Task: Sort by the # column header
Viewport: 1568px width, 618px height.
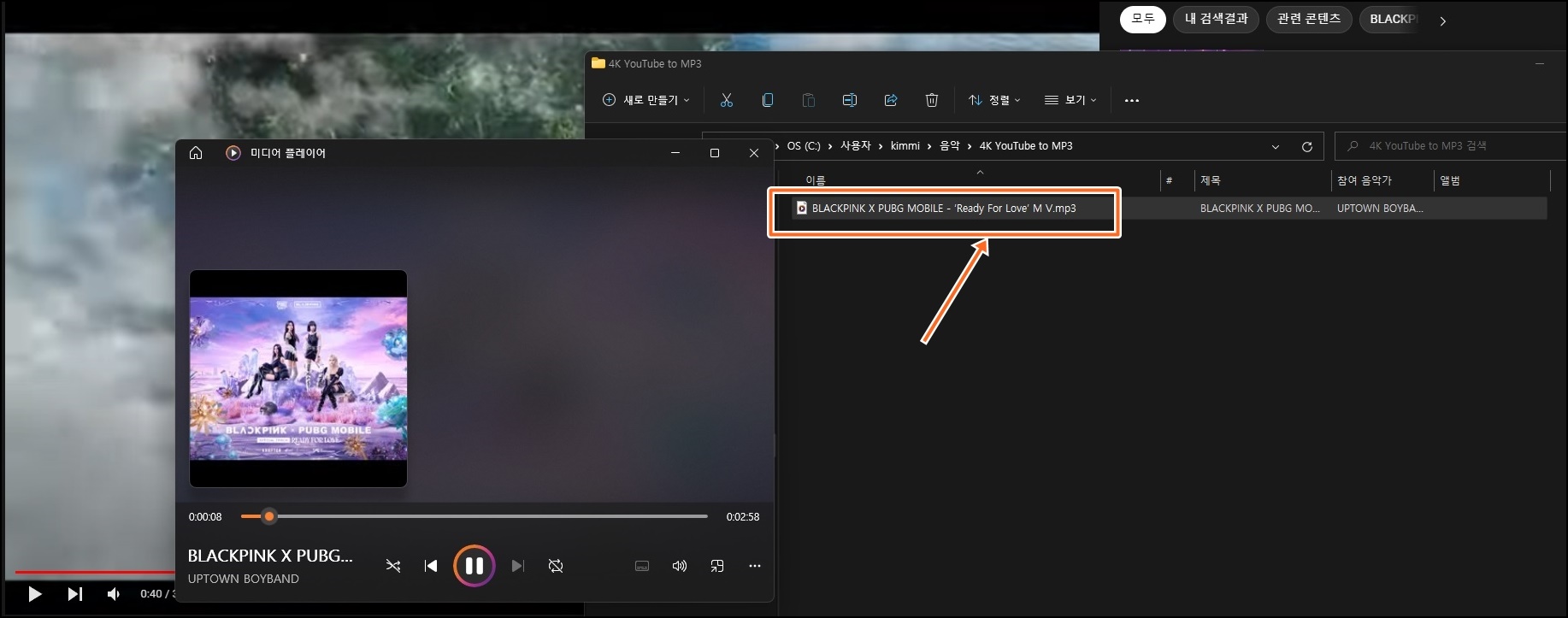Action: click(x=1169, y=180)
